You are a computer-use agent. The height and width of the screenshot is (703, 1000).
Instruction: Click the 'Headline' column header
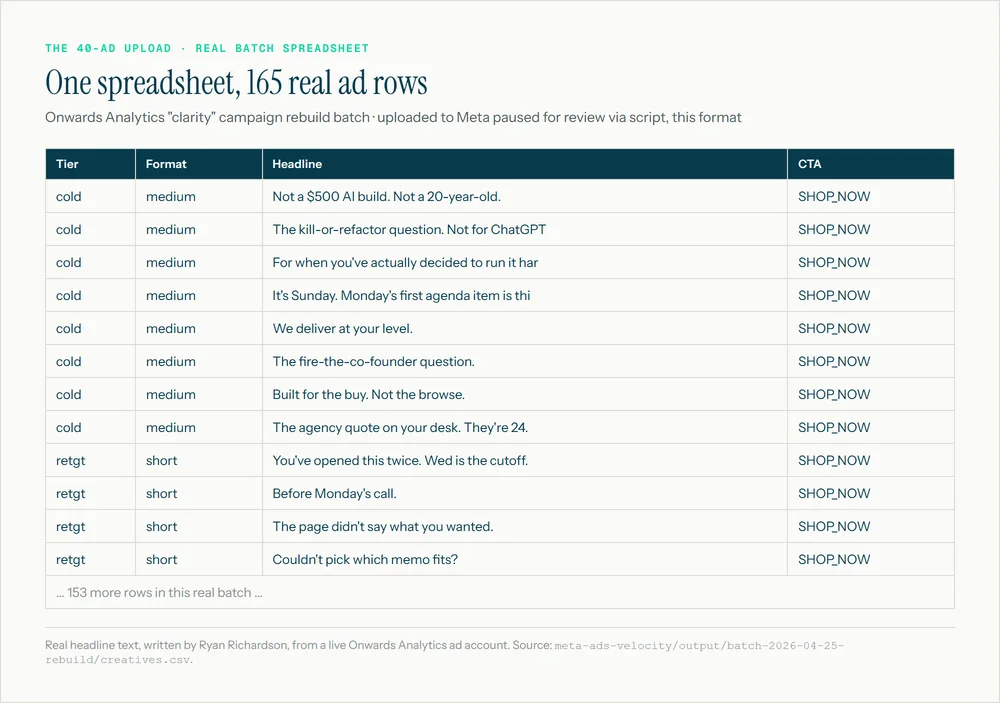point(525,164)
